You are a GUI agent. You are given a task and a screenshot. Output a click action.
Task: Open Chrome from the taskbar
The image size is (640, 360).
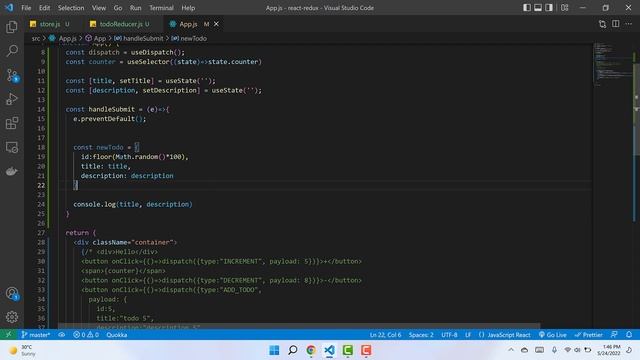311,350
